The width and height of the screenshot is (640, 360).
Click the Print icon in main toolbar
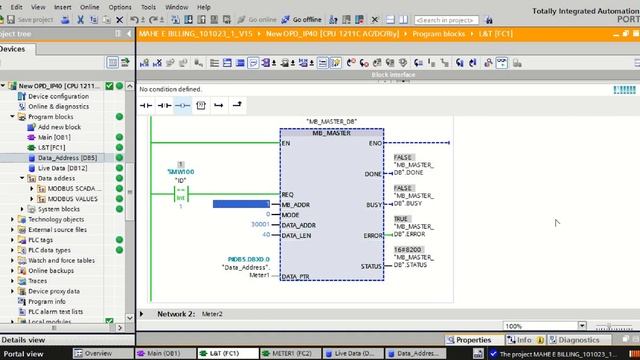click(x=65, y=20)
